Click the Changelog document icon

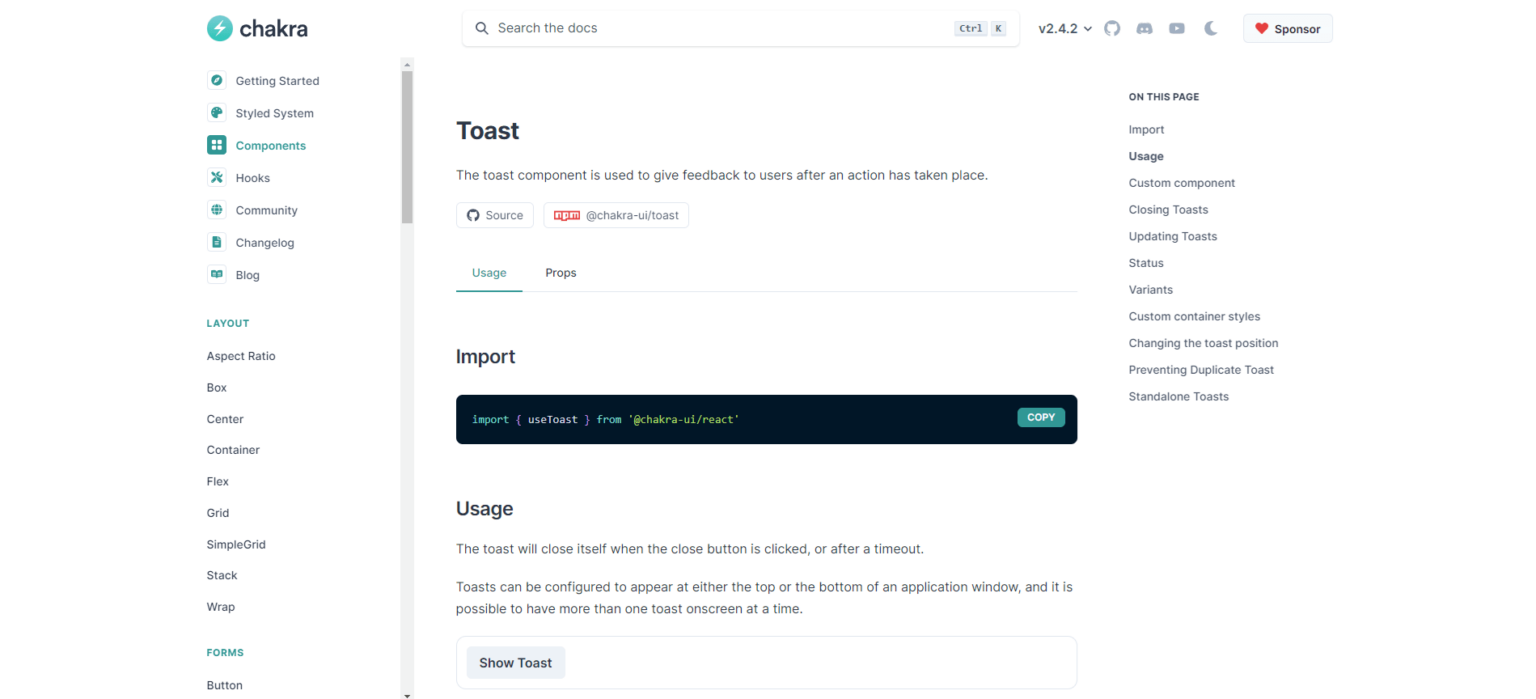coord(217,243)
